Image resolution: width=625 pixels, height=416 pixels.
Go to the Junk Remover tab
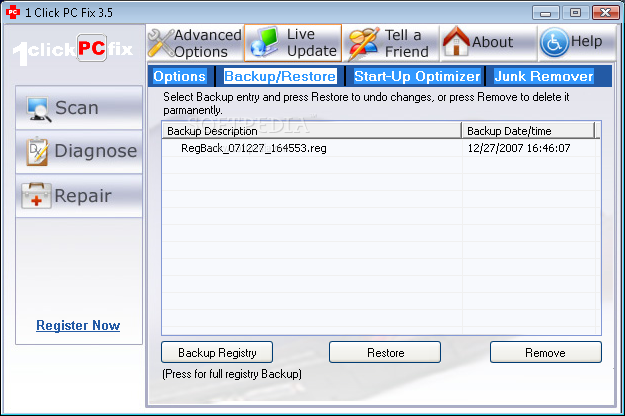(x=544, y=76)
